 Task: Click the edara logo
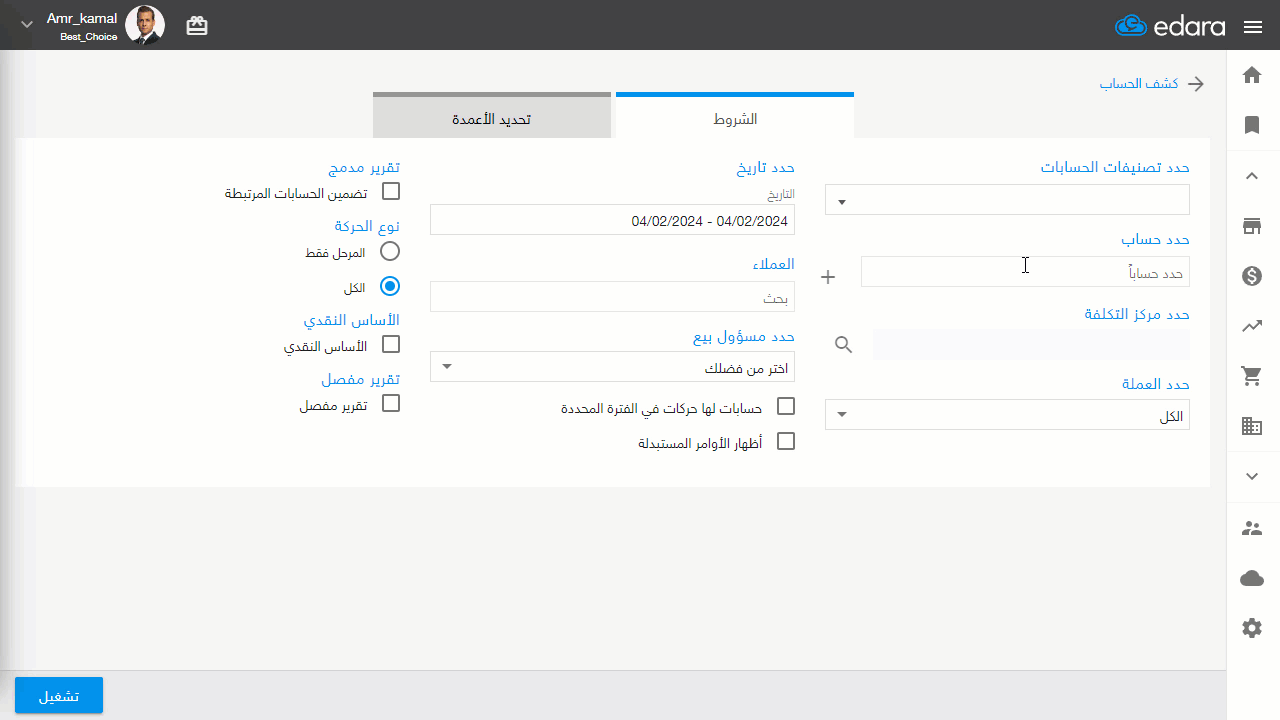1170,26
